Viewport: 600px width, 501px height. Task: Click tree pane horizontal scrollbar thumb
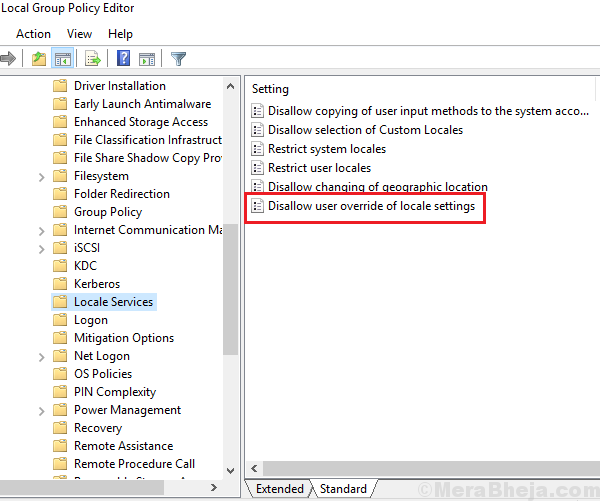(x=82, y=487)
